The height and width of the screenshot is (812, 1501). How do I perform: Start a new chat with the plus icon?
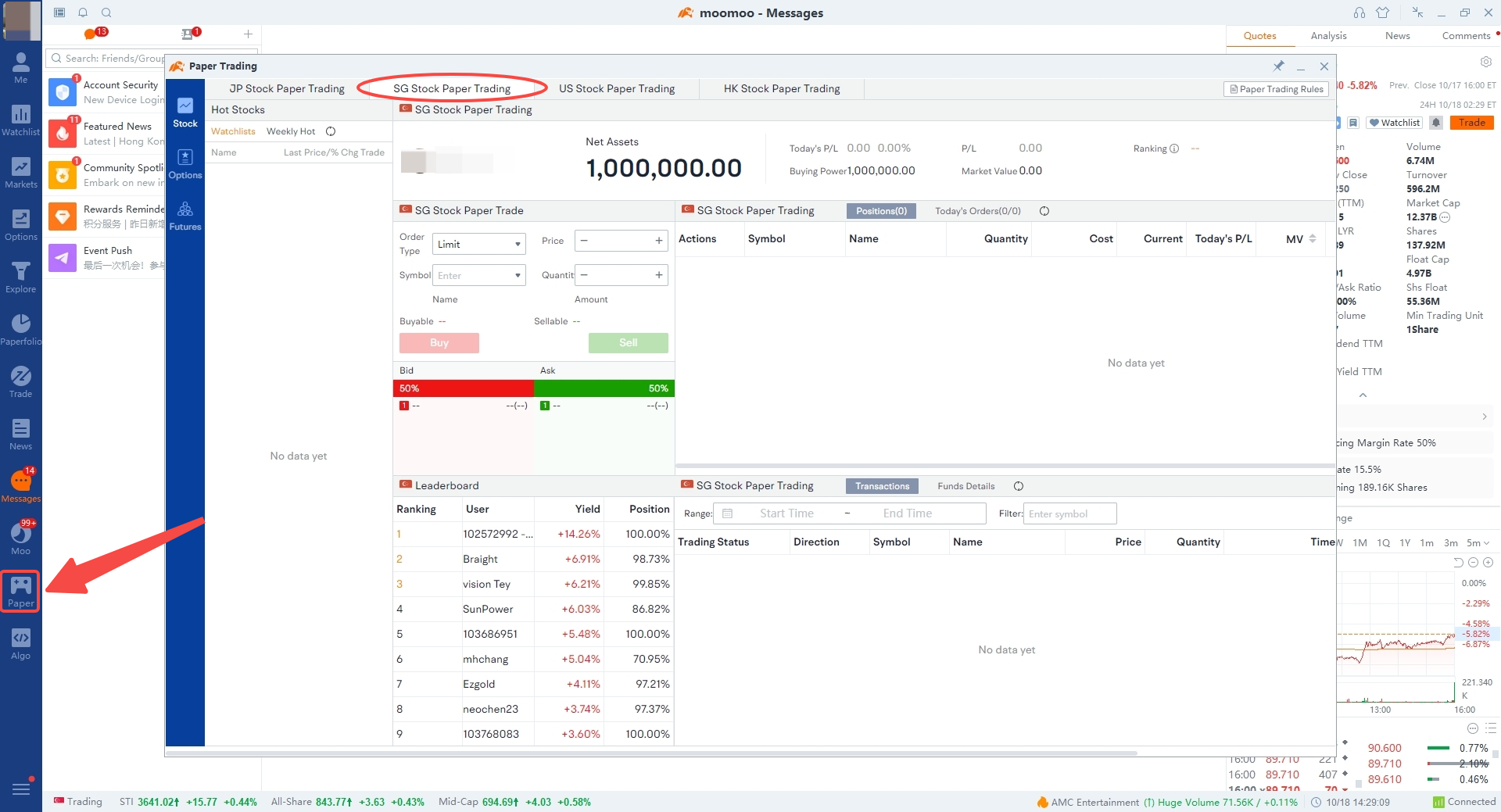(x=248, y=34)
